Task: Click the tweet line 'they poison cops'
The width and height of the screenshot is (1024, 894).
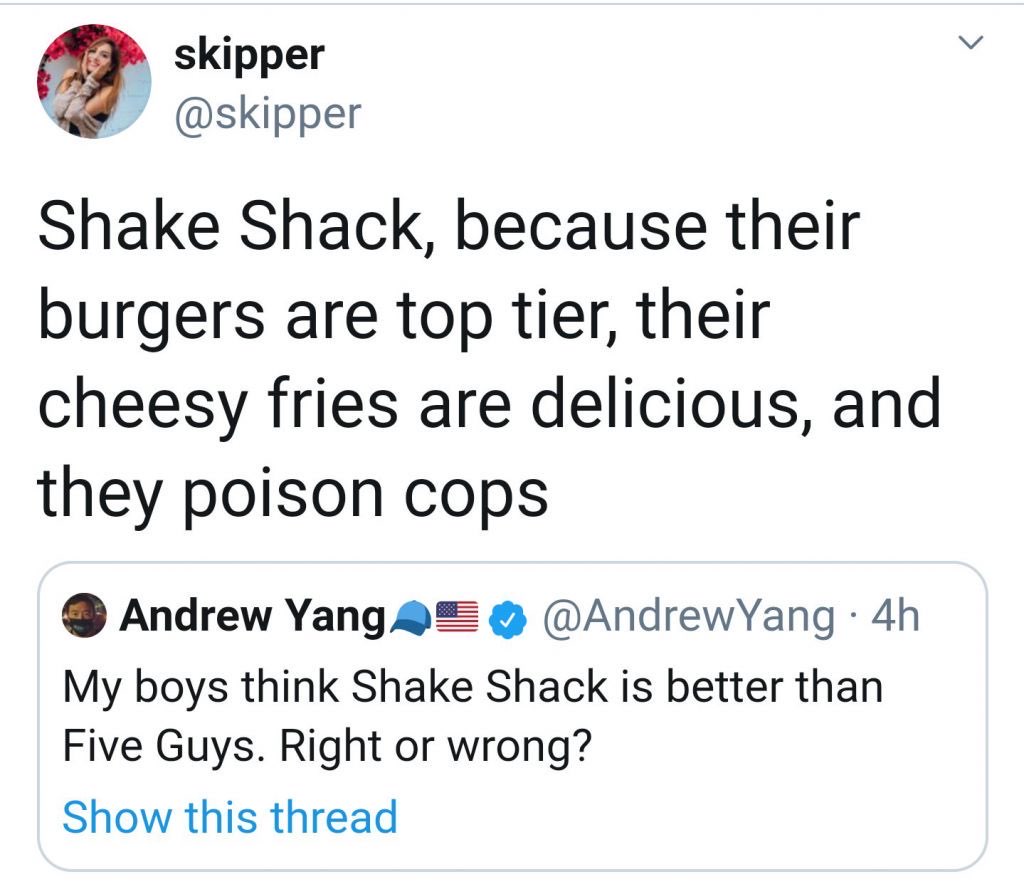Action: tap(293, 494)
